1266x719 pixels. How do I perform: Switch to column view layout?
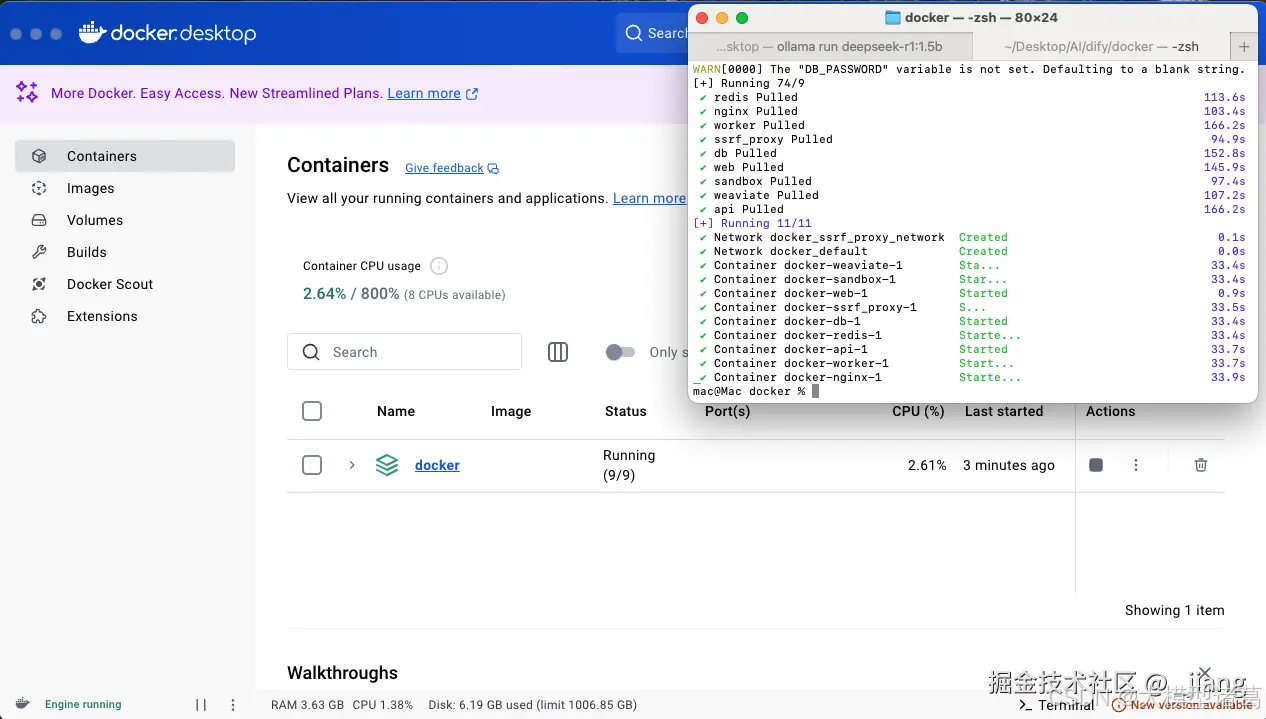[x=557, y=352]
